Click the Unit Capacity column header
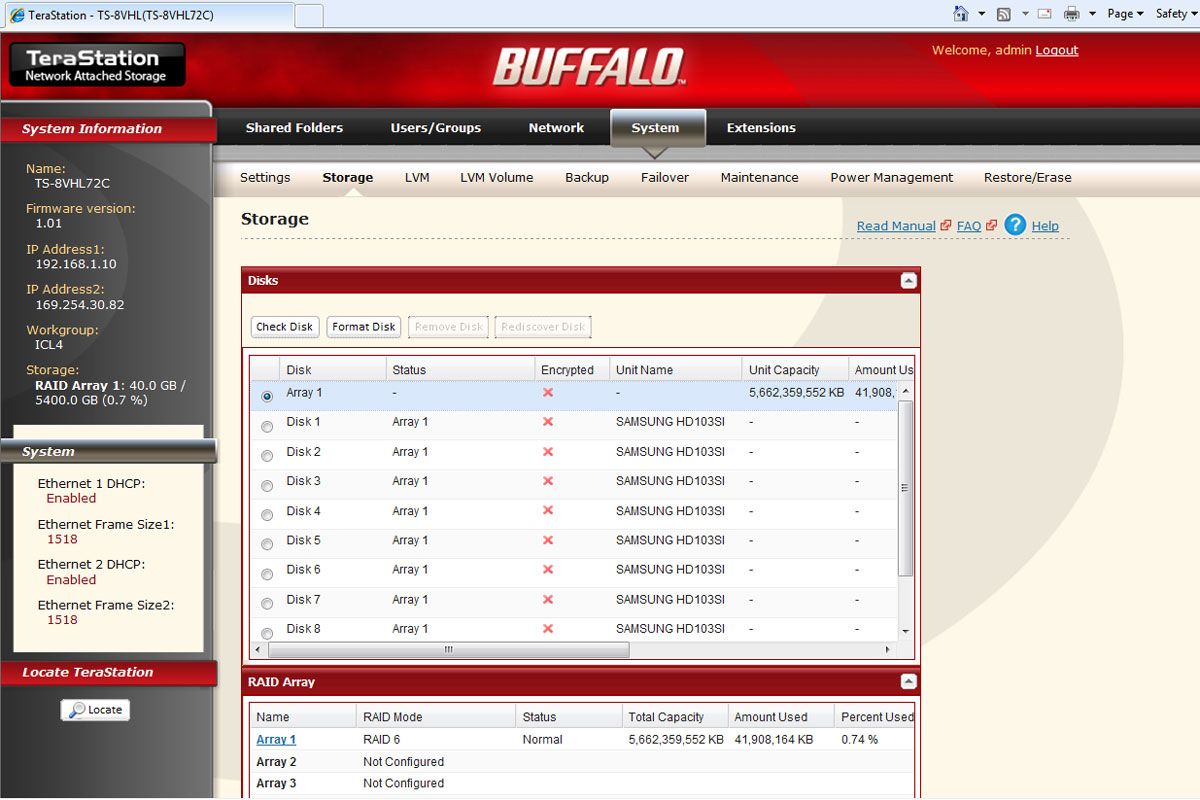The height and width of the screenshot is (800, 1200). click(x=795, y=370)
